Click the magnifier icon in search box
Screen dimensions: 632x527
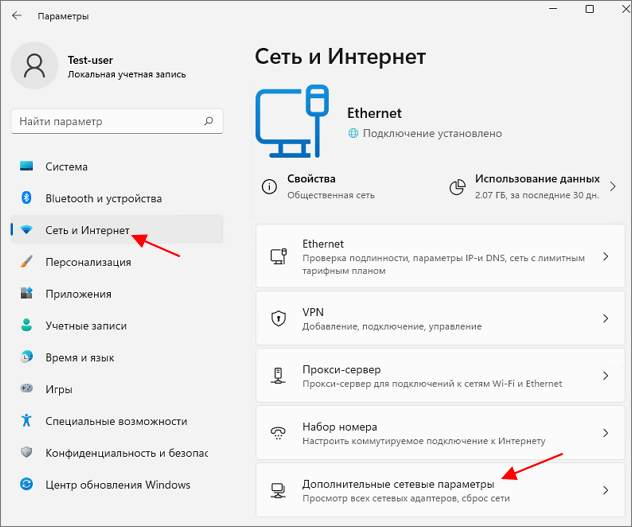209,121
